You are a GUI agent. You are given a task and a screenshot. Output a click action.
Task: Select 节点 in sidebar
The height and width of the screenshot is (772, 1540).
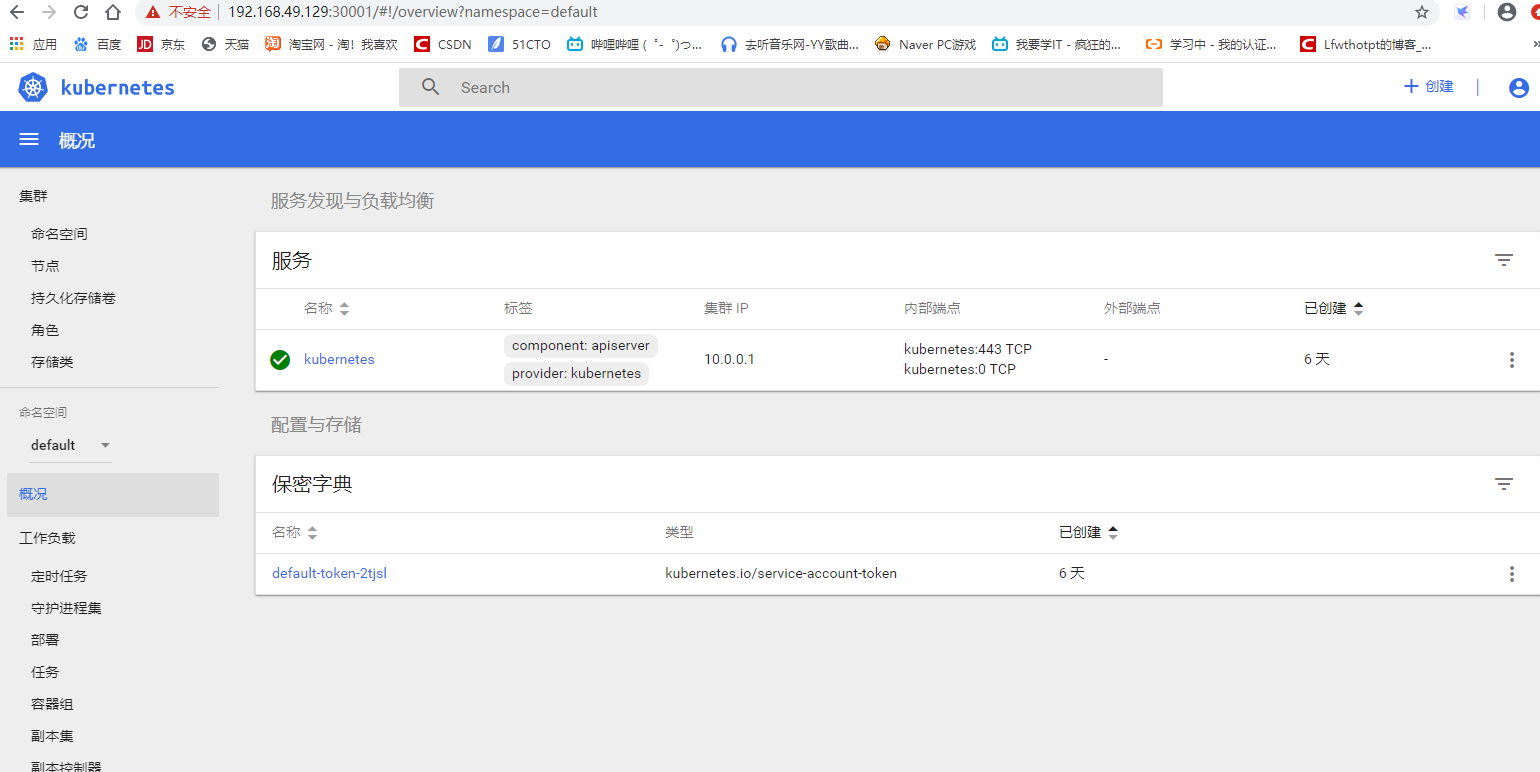(45, 266)
